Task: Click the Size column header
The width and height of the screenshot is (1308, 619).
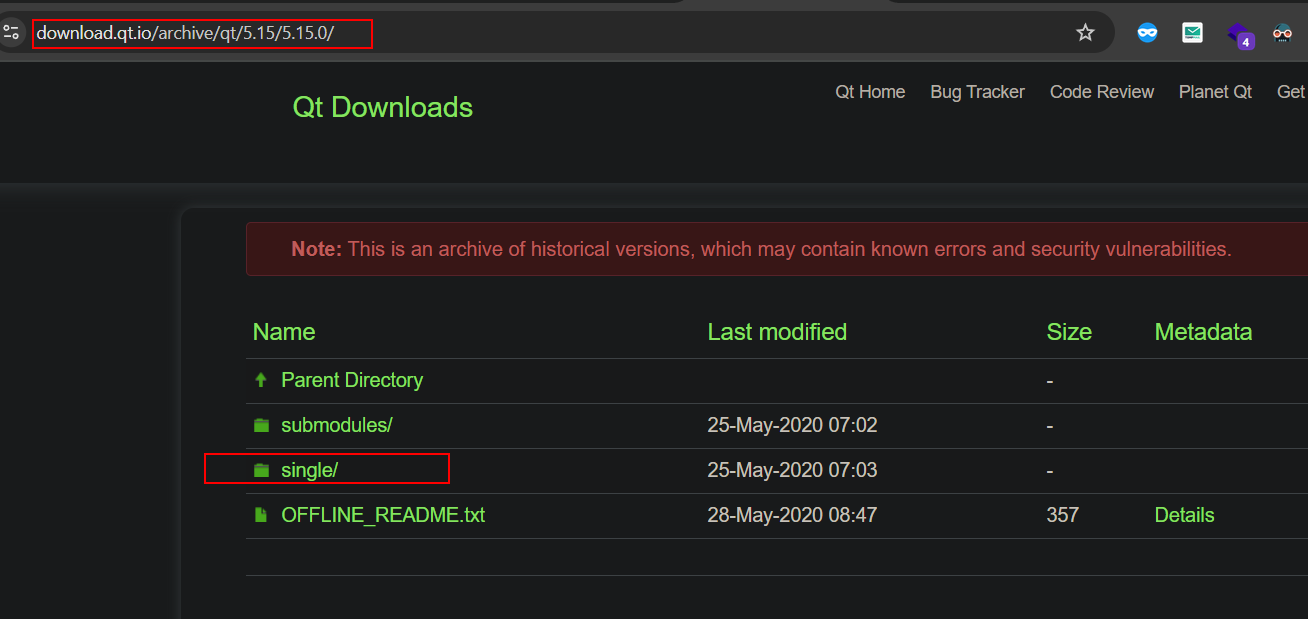Action: pos(1069,332)
